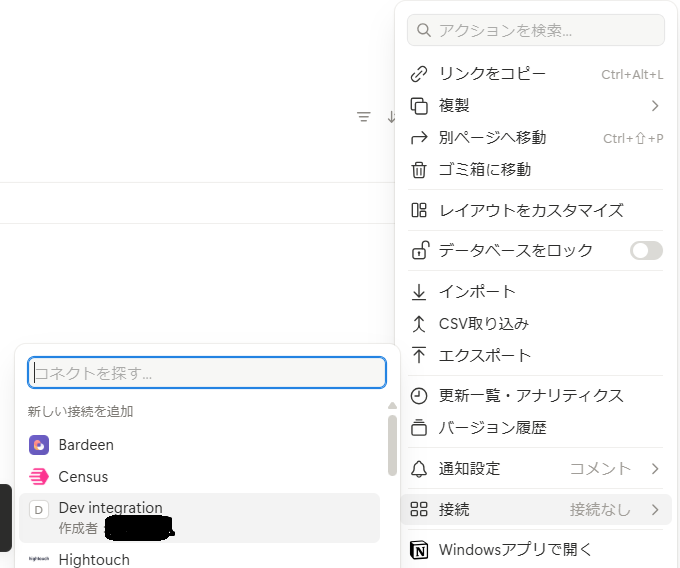
Task: Click the filter icon in the database toolbar
Action: tap(364, 117)
